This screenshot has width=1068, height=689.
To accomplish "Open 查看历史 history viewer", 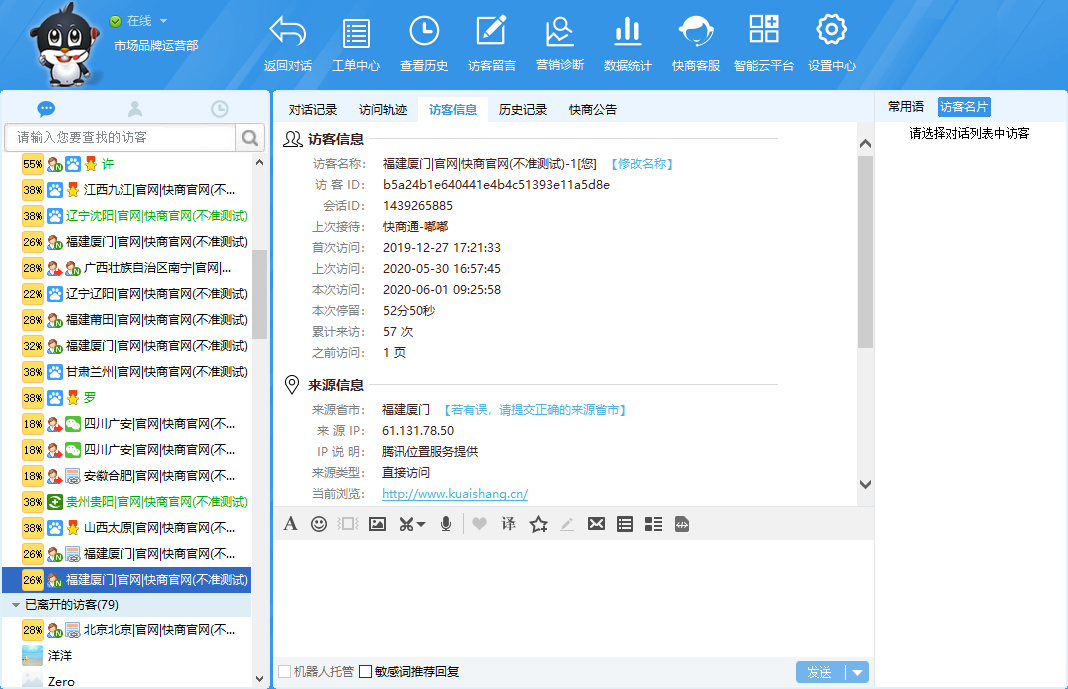I will click(x=424, y=43).
